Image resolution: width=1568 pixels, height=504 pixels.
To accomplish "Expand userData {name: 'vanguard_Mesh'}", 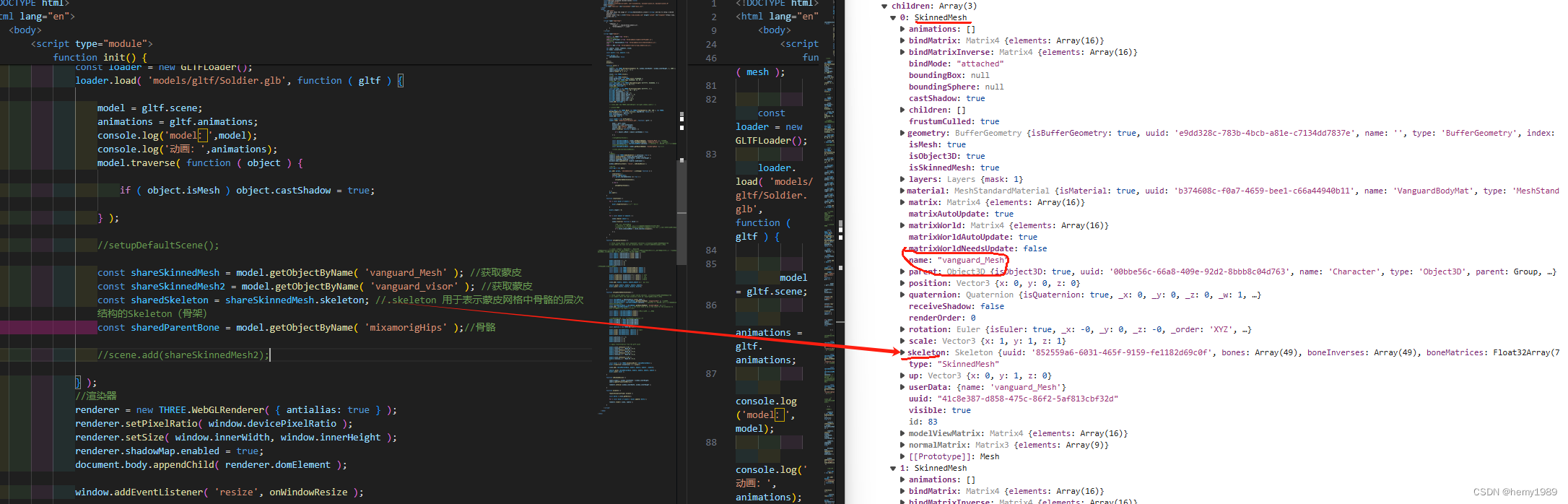I will pyautogui.click(x=902, y=387).
